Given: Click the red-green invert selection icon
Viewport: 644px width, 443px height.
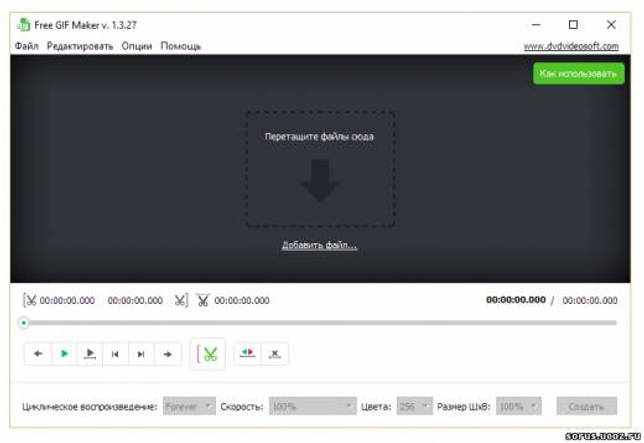Looking at the screenshot, I should tap(247, 353).
